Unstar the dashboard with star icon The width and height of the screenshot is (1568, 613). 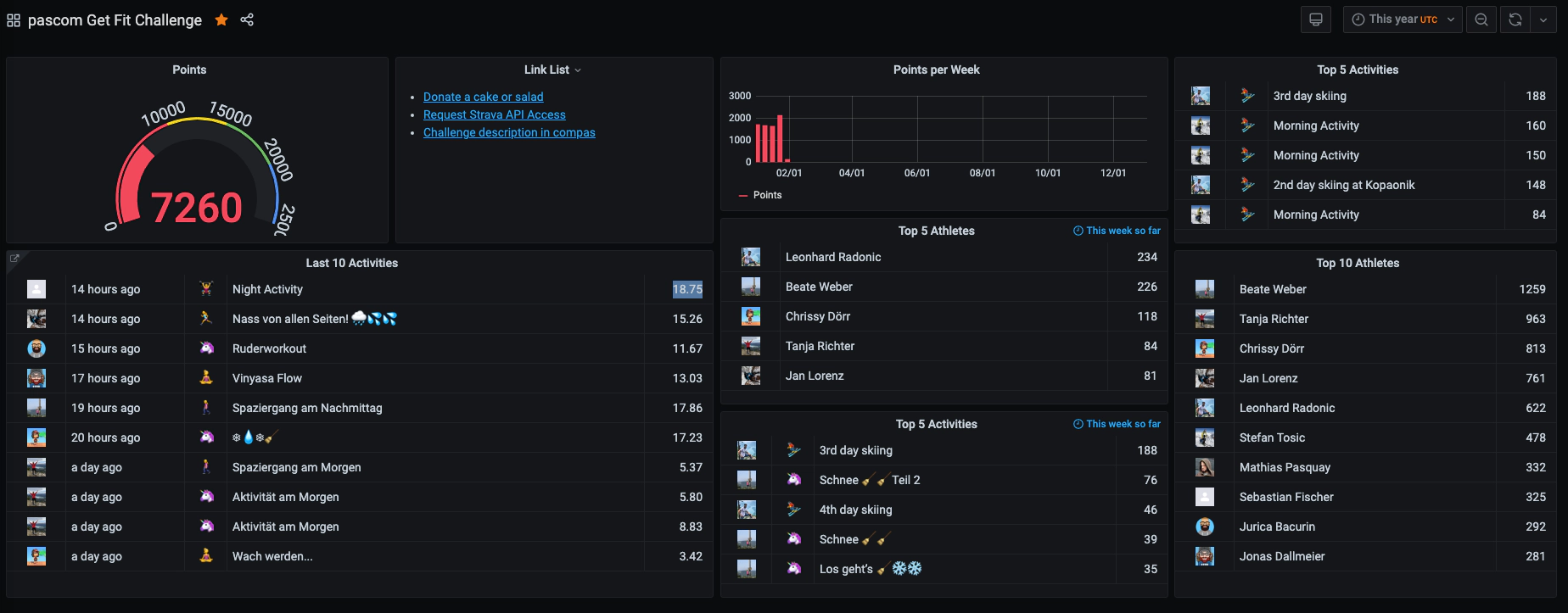point(221,20)
